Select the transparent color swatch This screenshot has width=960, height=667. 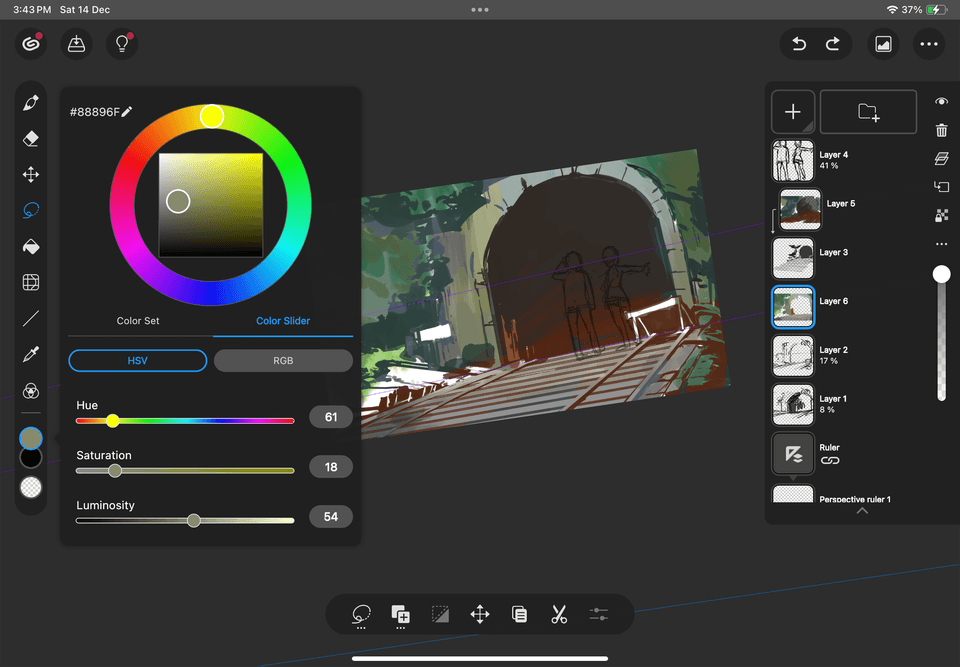tap(31, 488)
